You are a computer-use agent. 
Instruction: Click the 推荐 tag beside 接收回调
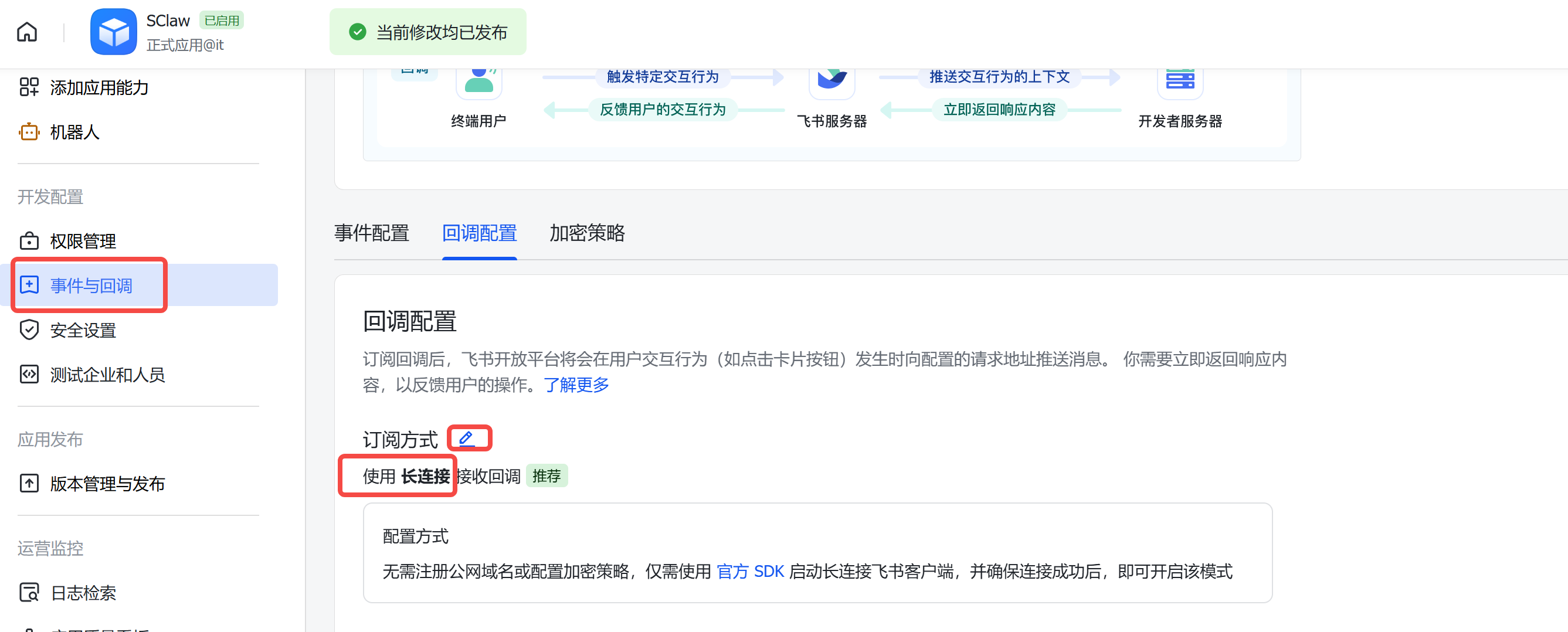tap(546, 476)
